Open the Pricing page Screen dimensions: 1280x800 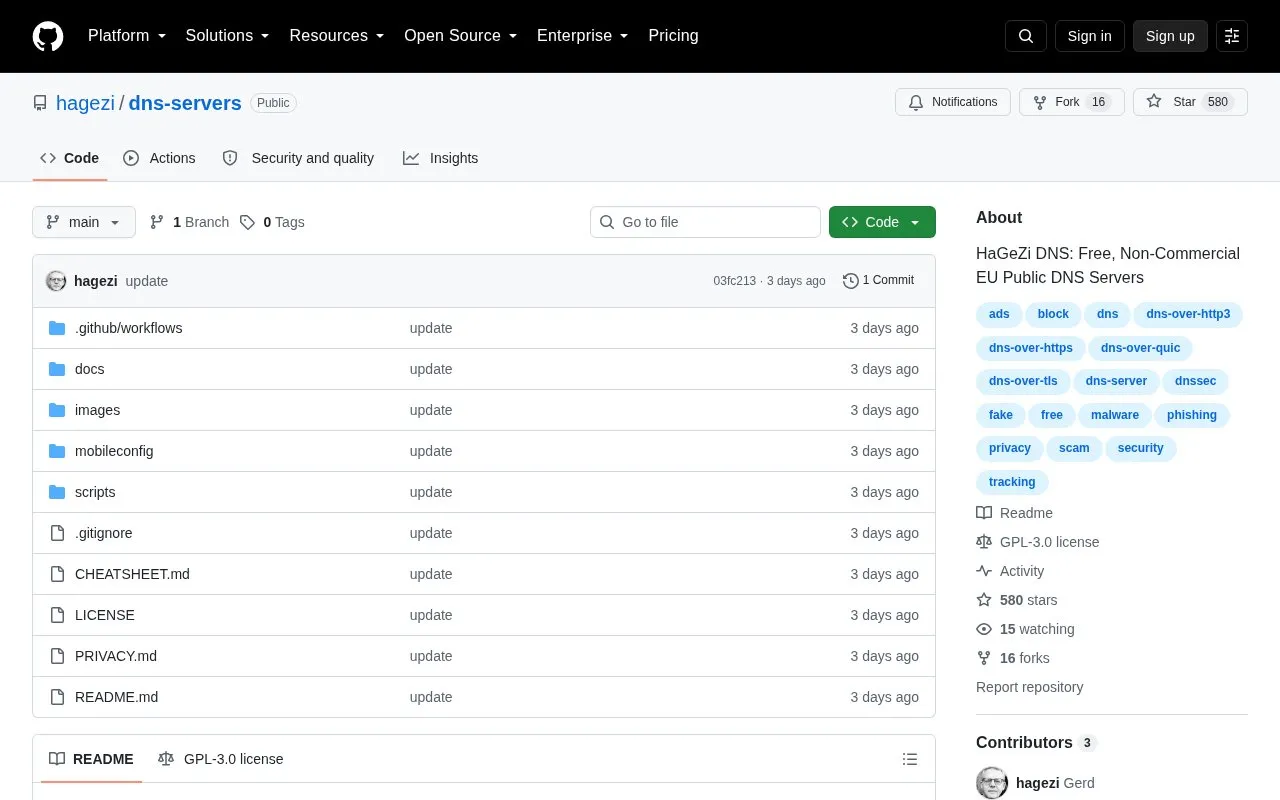coord(673,36)
